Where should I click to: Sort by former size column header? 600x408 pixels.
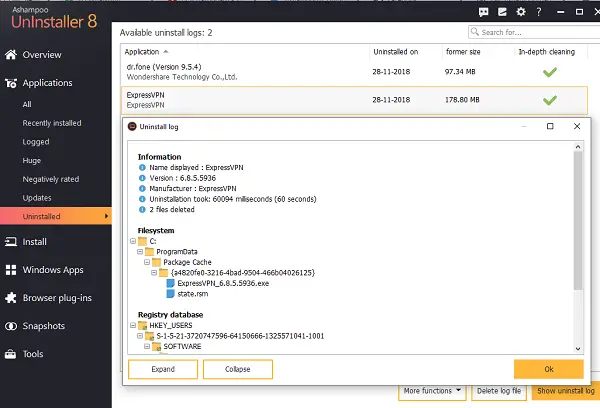463,52
